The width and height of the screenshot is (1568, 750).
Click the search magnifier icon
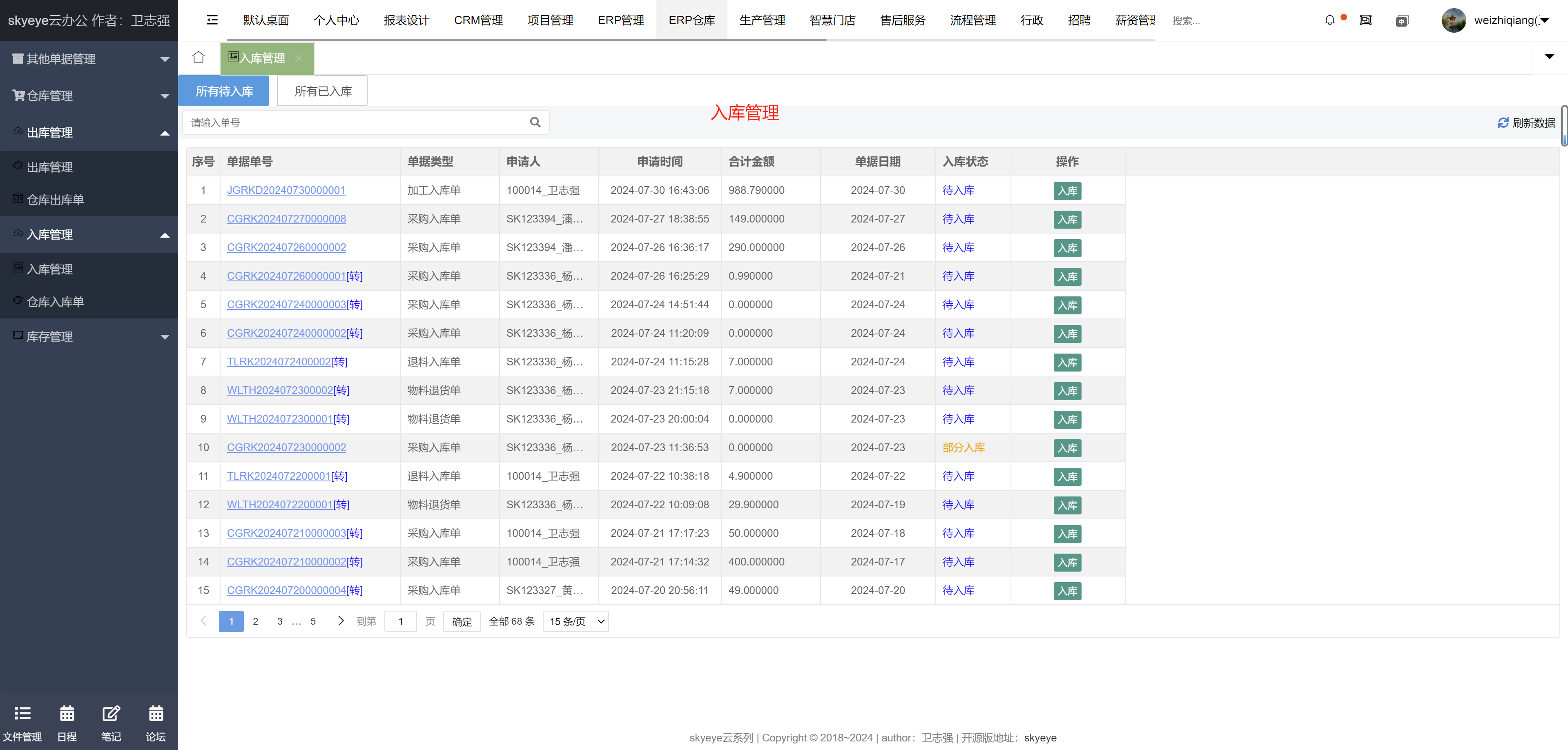coord(535,122)
